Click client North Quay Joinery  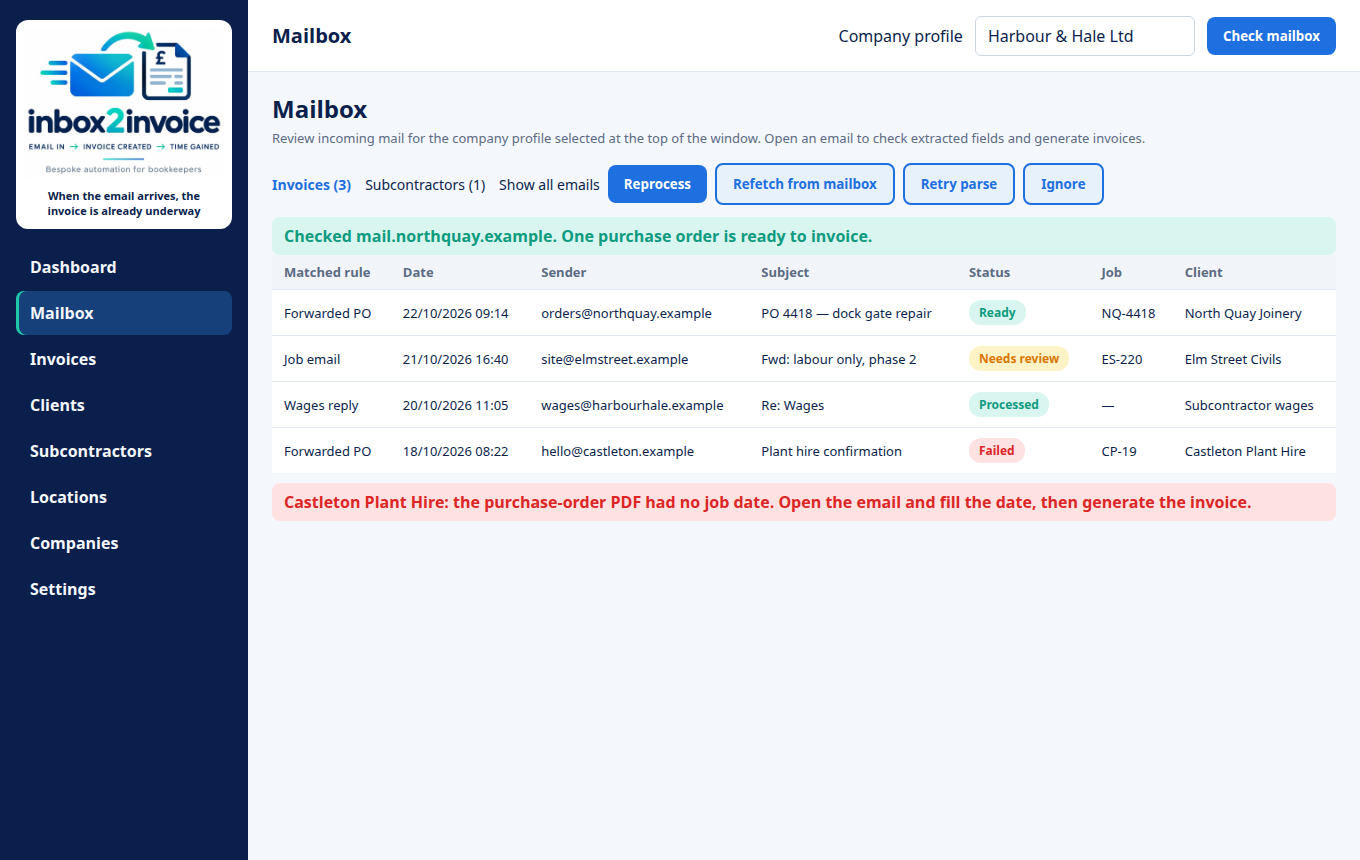(1243, 313)
